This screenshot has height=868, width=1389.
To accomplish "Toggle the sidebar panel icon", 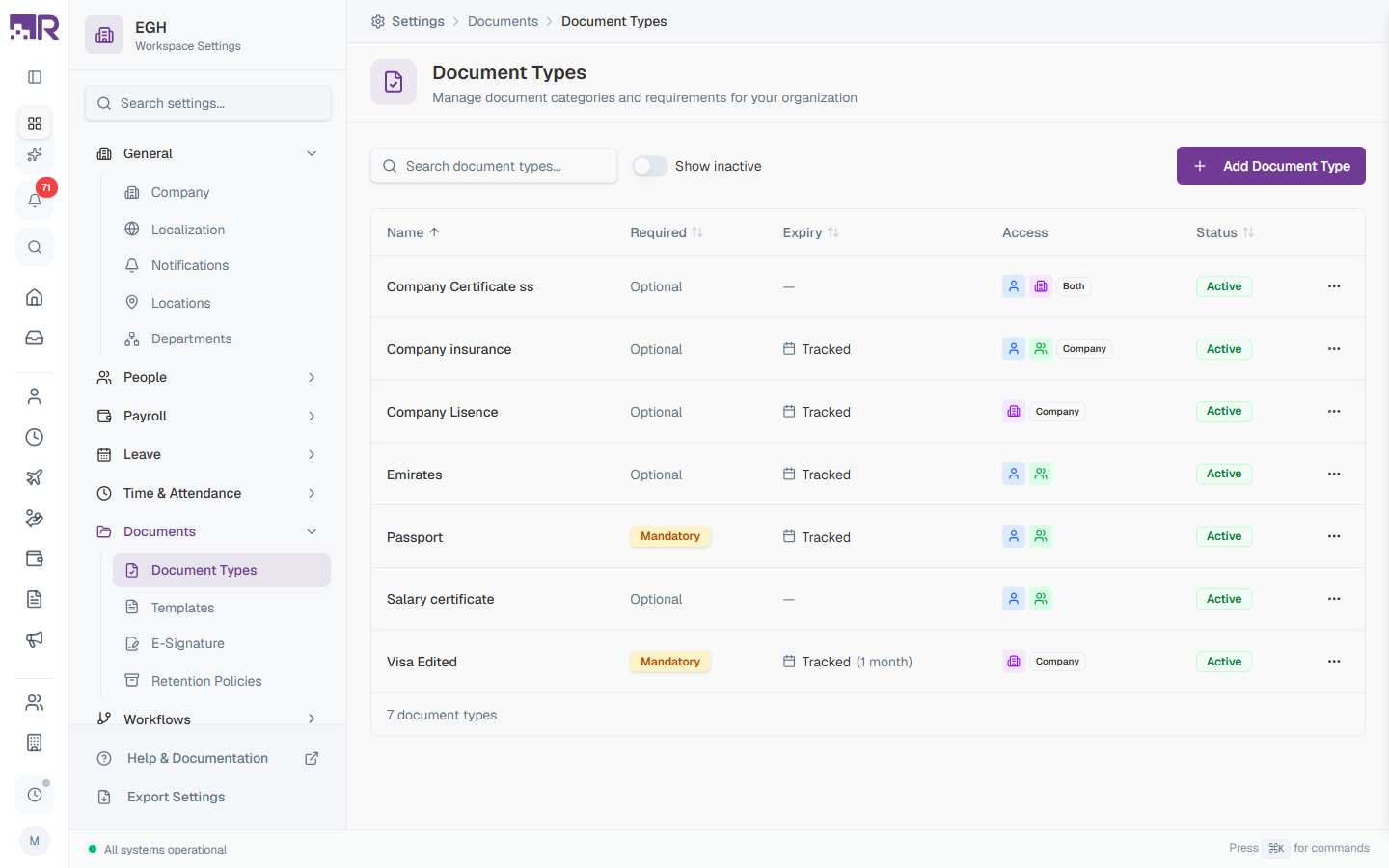I will click(x=35, y=77).
